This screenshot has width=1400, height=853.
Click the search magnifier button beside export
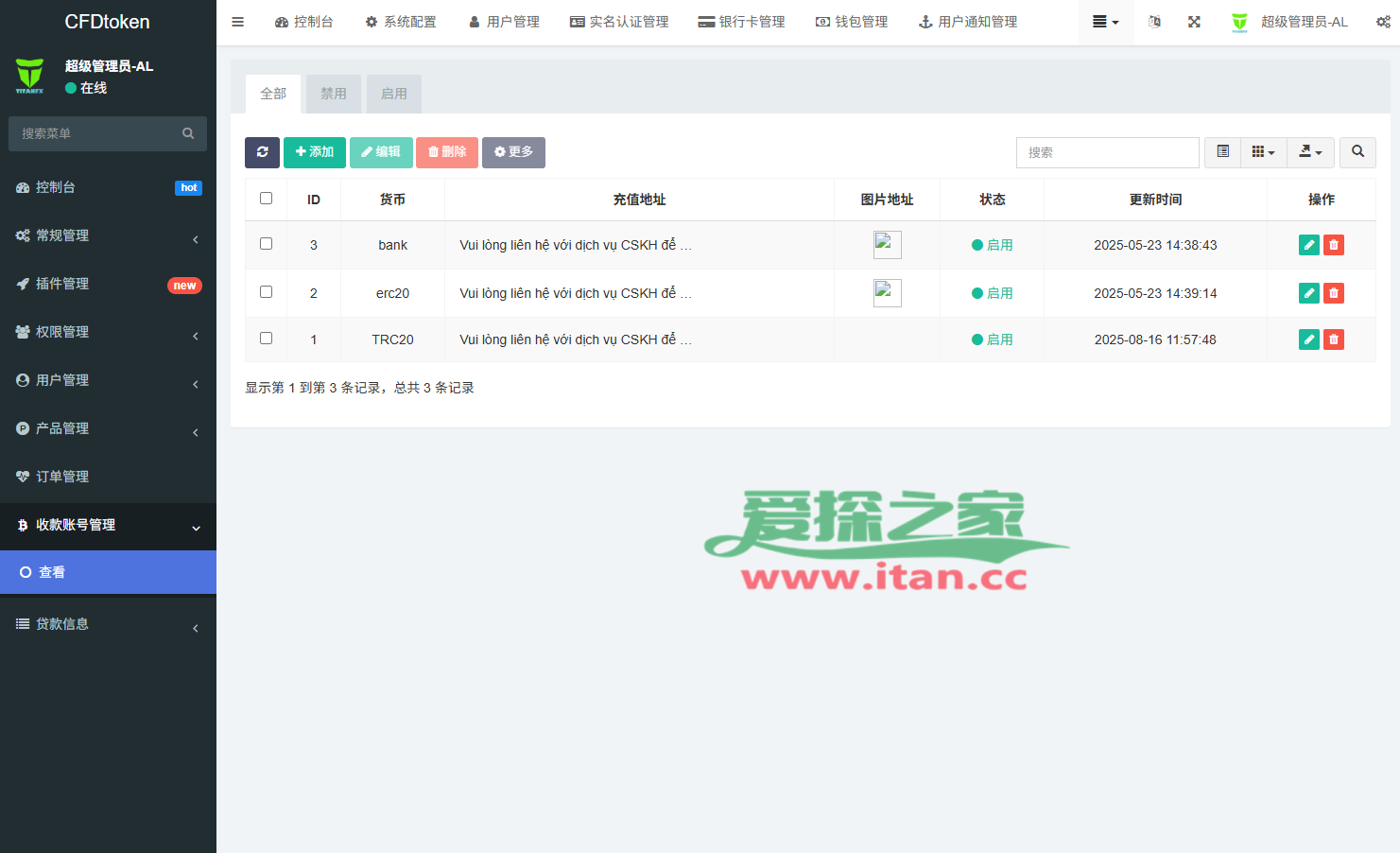[x=1357, y=152]
